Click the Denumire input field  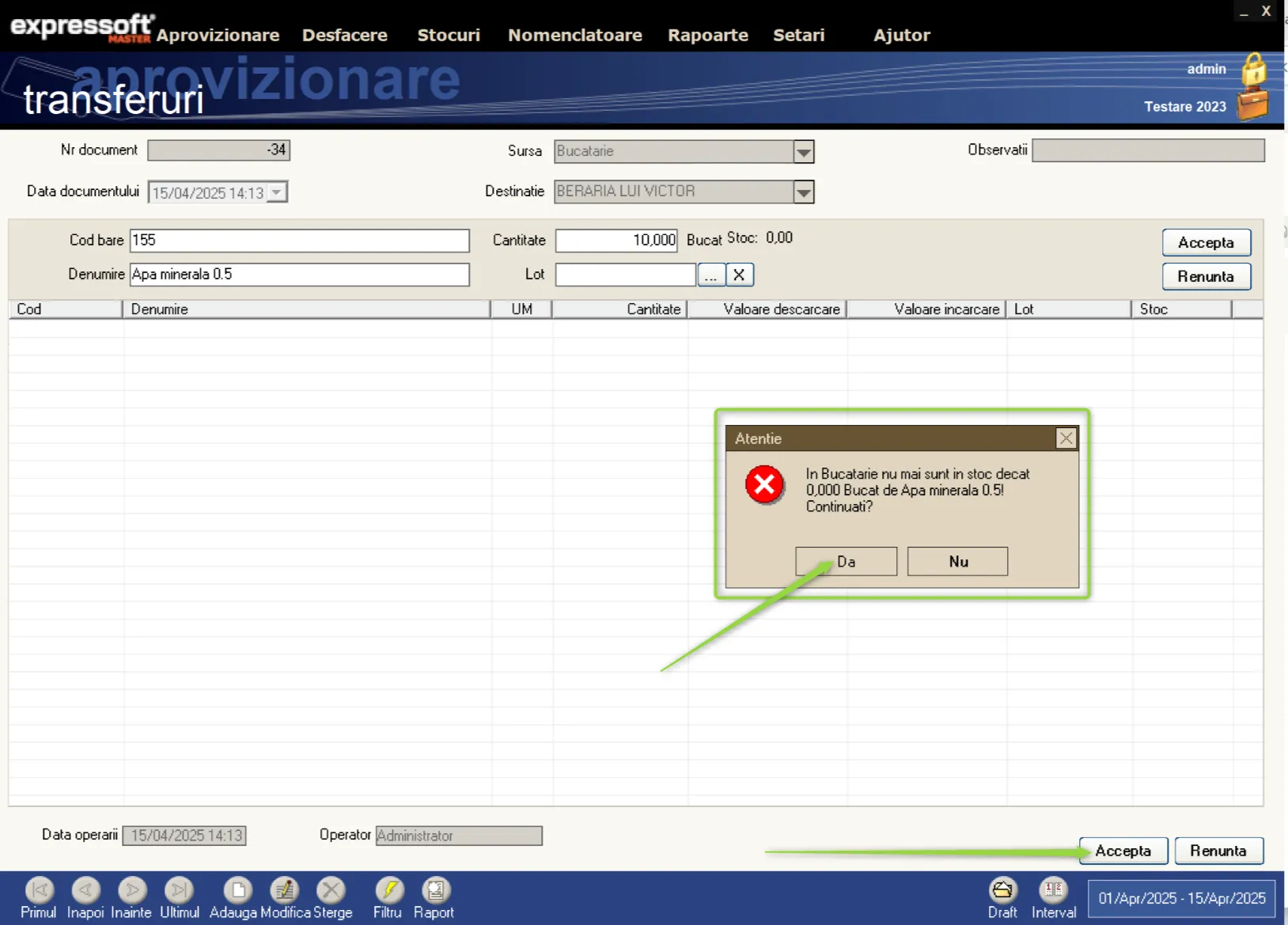point(299,275)
